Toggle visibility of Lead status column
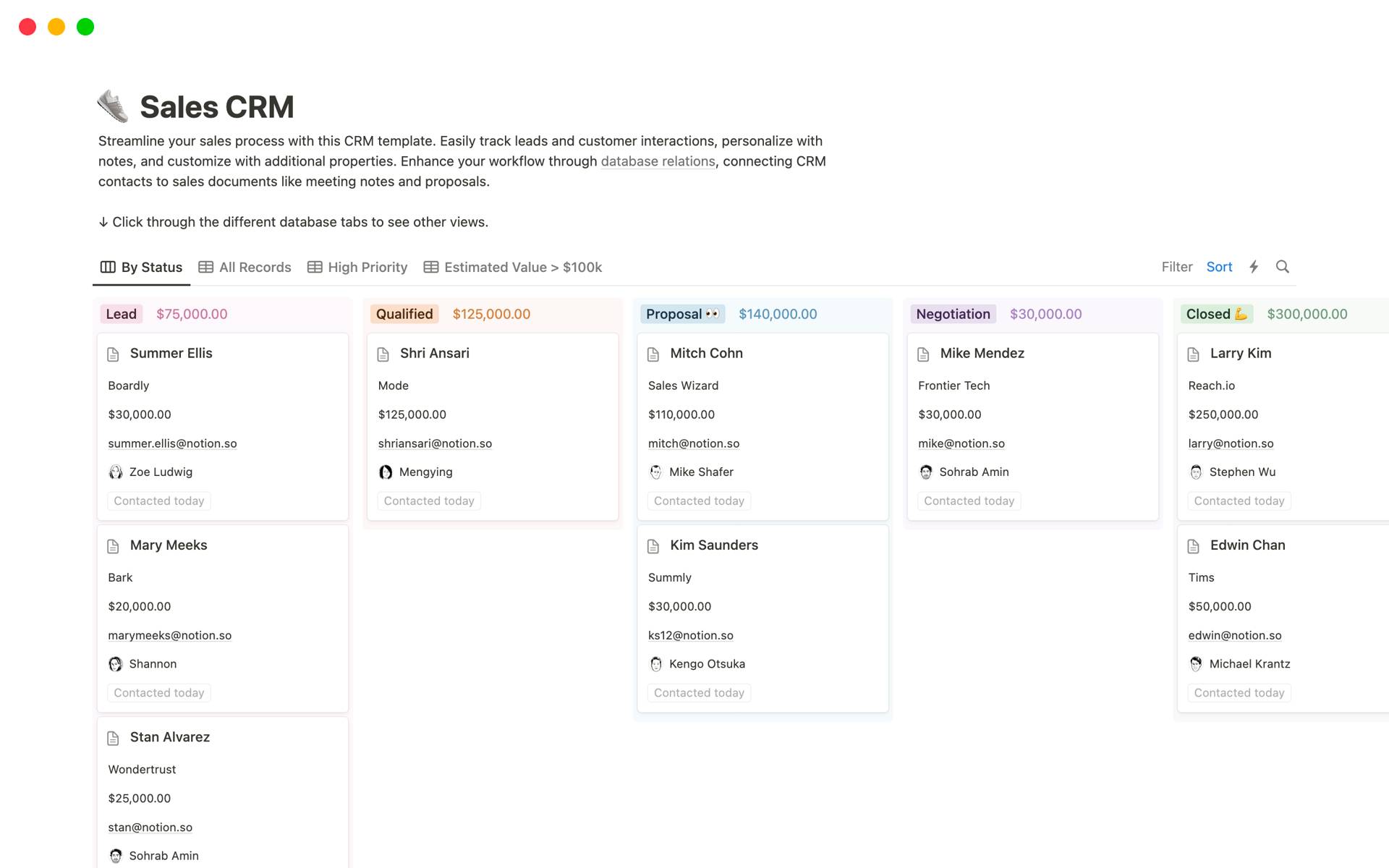The height and width of the screenshot is (868, 1389). click(x=121, y=313)
